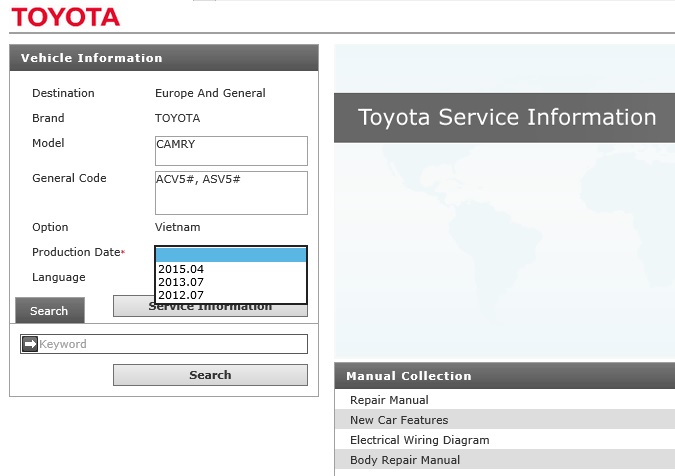Click the Search button below Keyword
The height and width of the screenshot is (476, 675).
211,375
